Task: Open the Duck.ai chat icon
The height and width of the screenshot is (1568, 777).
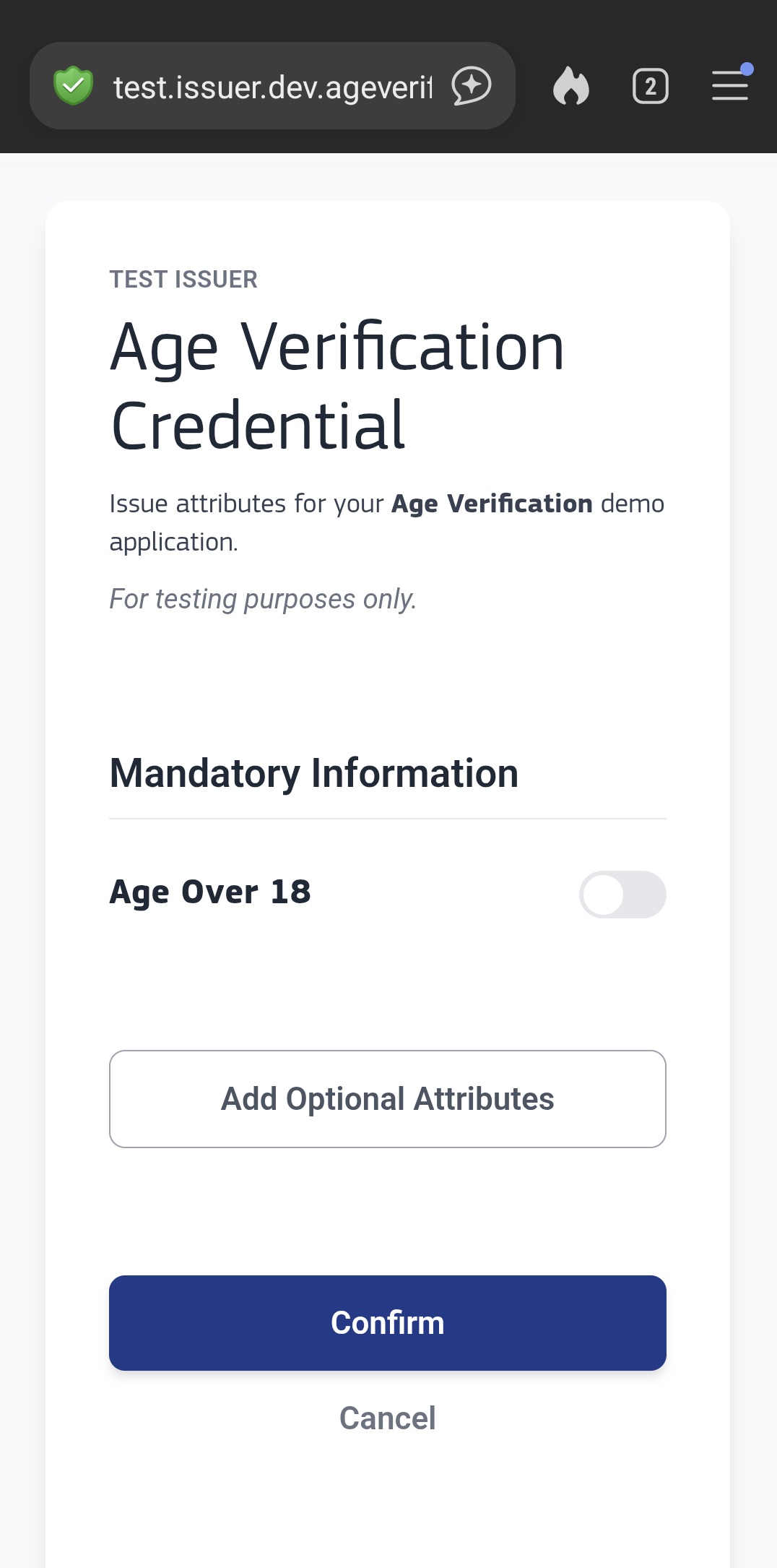Action: (x=472, y=86)
